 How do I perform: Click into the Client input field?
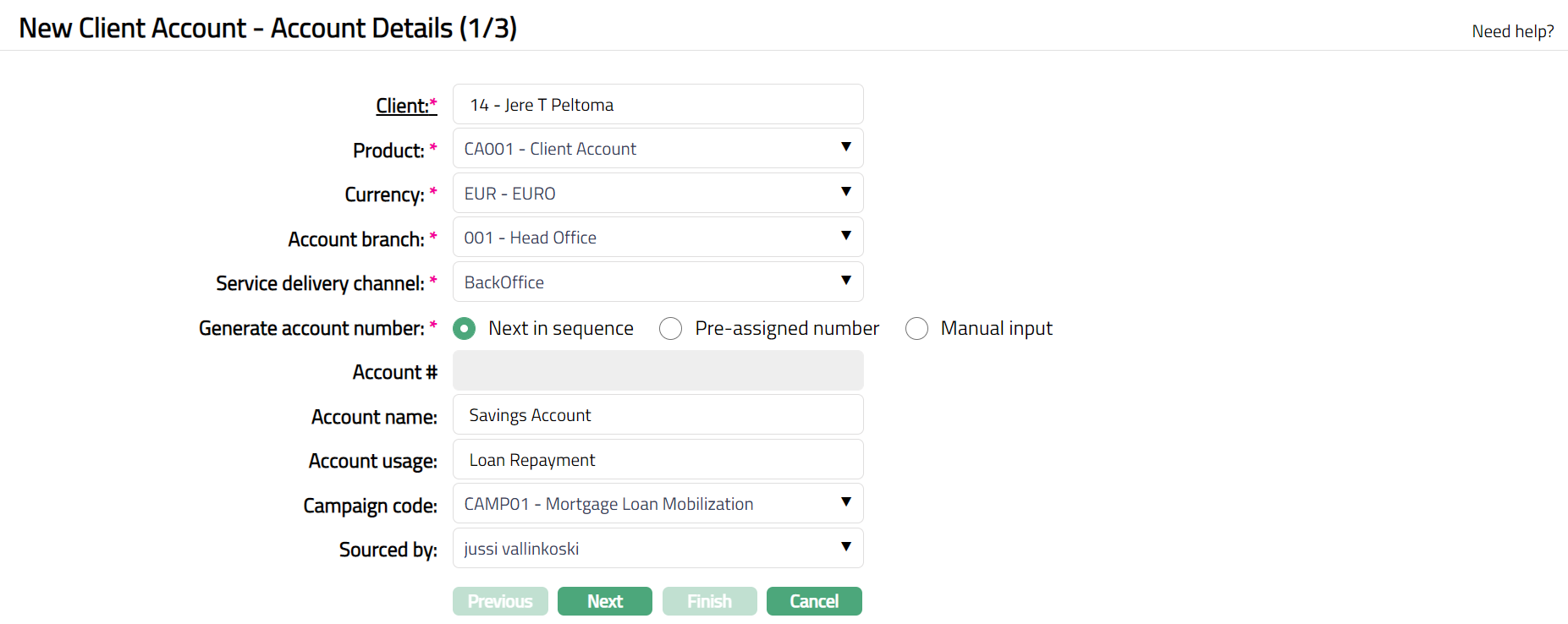pos(657,105)
